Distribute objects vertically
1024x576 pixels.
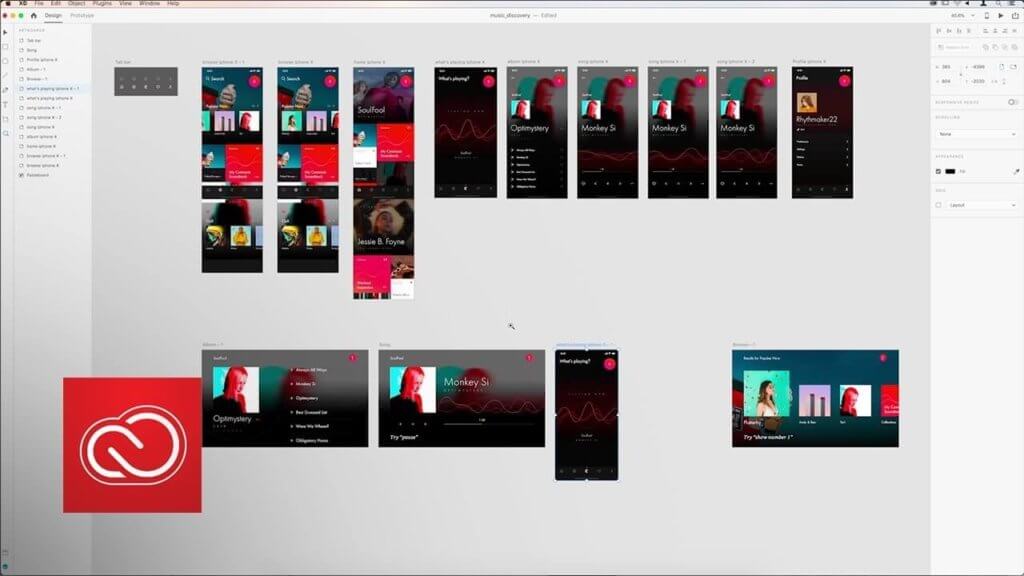click(968, 30)
